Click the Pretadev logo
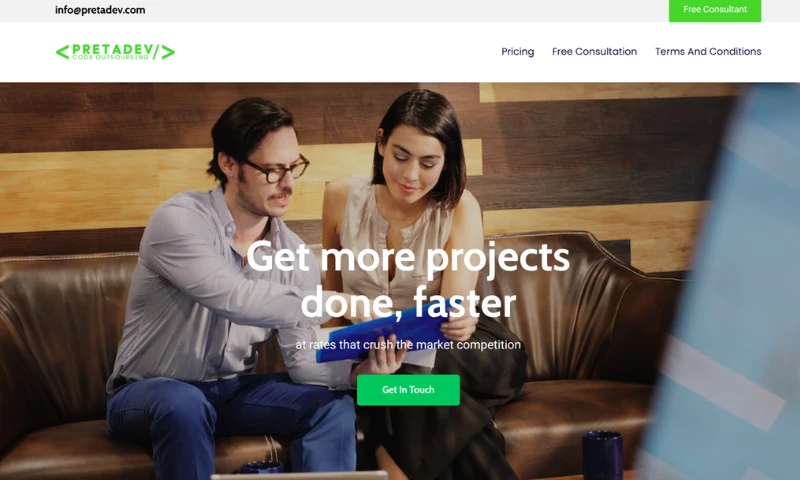This screenshot has height=480, width=800. [x=115, y=52]
